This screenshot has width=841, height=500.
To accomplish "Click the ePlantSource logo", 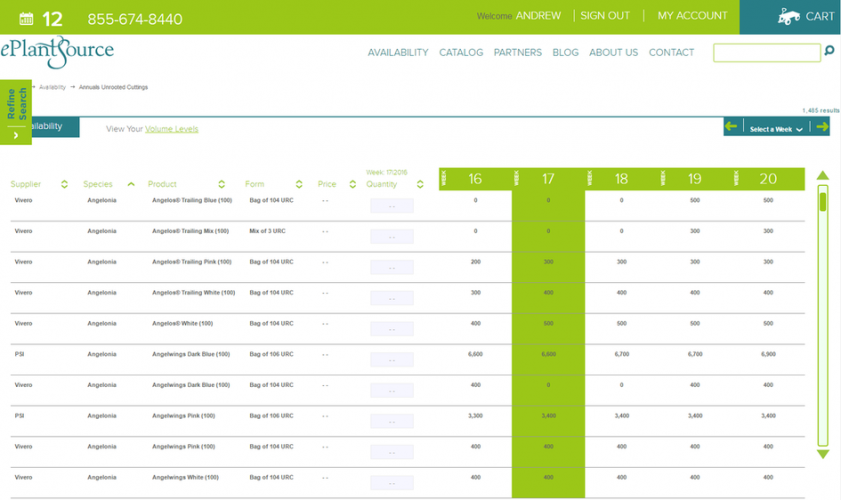I will pyautogui.click(x=57, y=52).
